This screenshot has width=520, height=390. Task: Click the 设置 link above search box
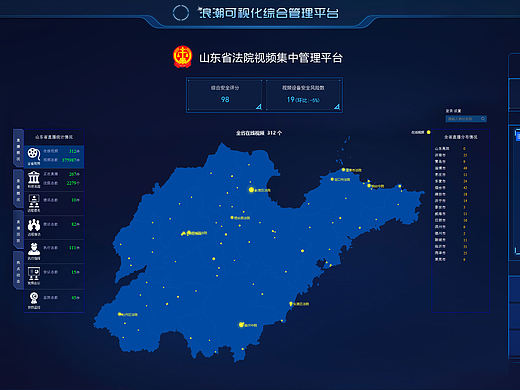click(x=457, y=111)
